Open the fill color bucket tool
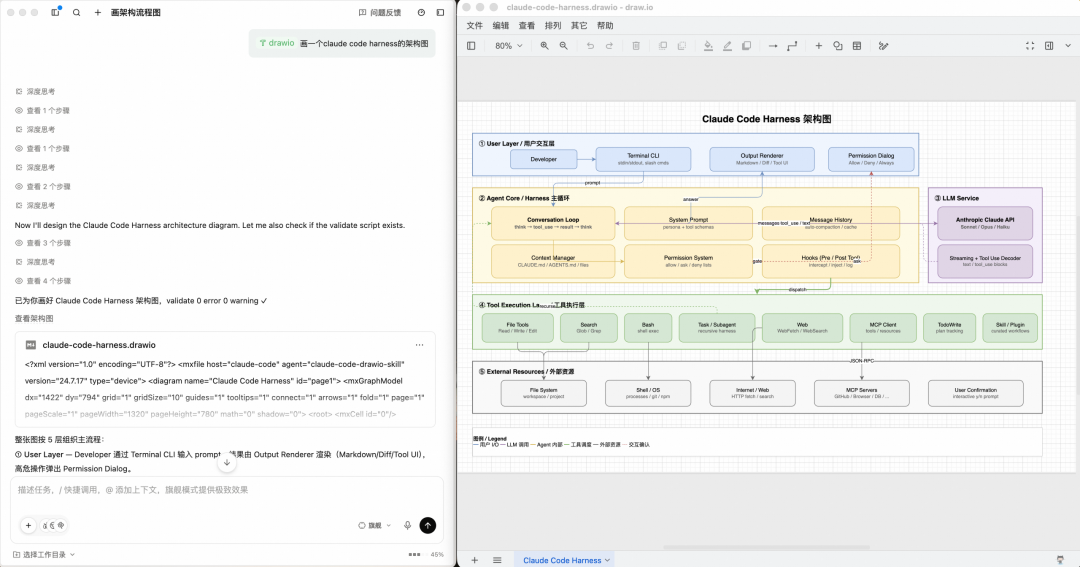The image size is (1080, 567). click(x=708, y=46)
